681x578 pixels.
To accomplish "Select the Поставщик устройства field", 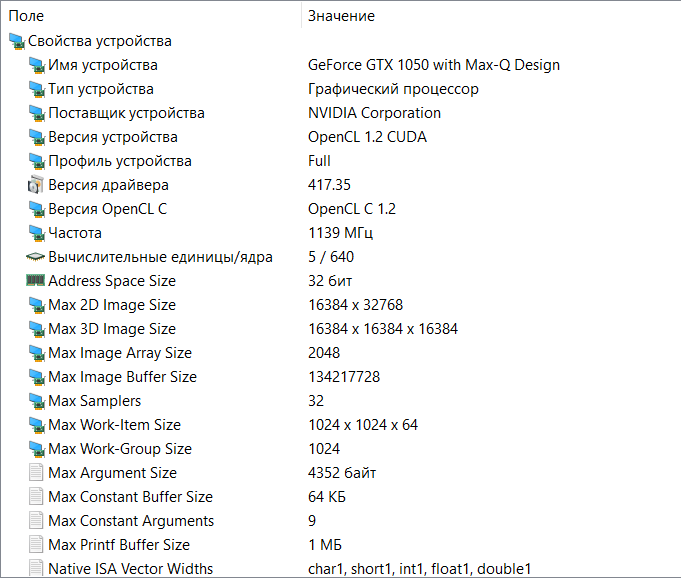I will point(126,113).
